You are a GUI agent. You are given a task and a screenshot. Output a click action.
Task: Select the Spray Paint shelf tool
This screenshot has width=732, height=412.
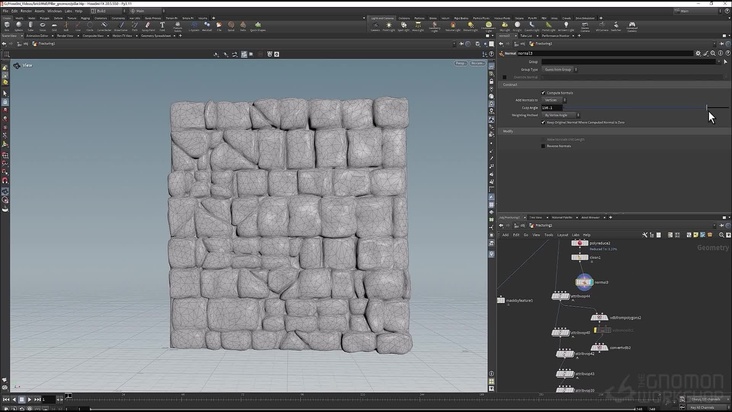[x=148, y=26]
